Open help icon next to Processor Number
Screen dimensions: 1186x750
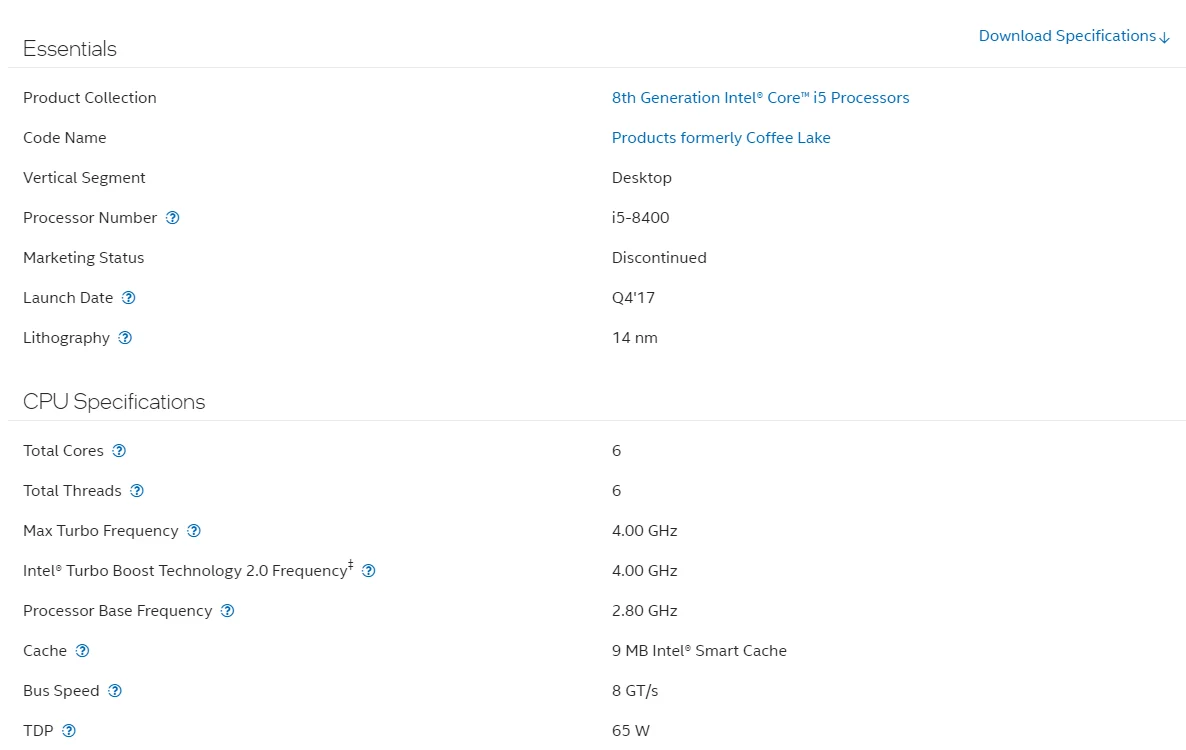172,218
